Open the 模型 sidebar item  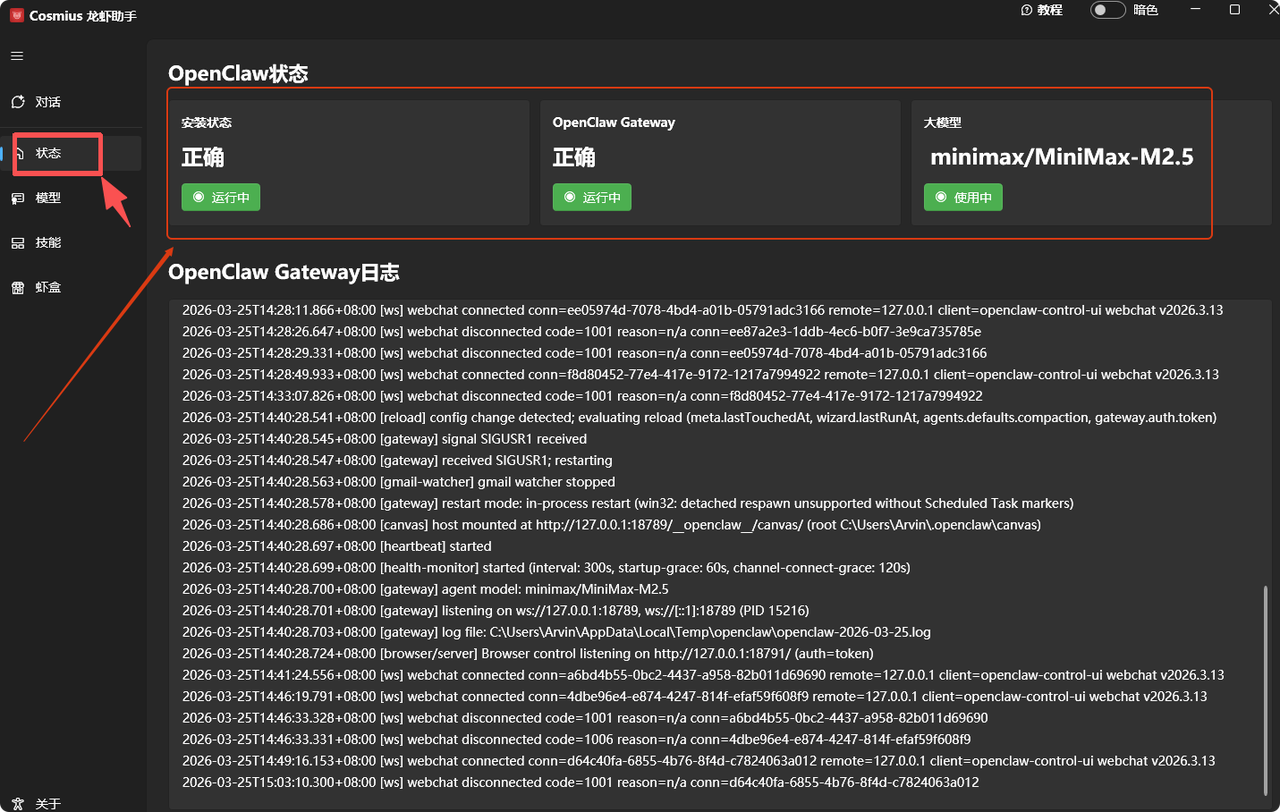(x=71, y=198)
